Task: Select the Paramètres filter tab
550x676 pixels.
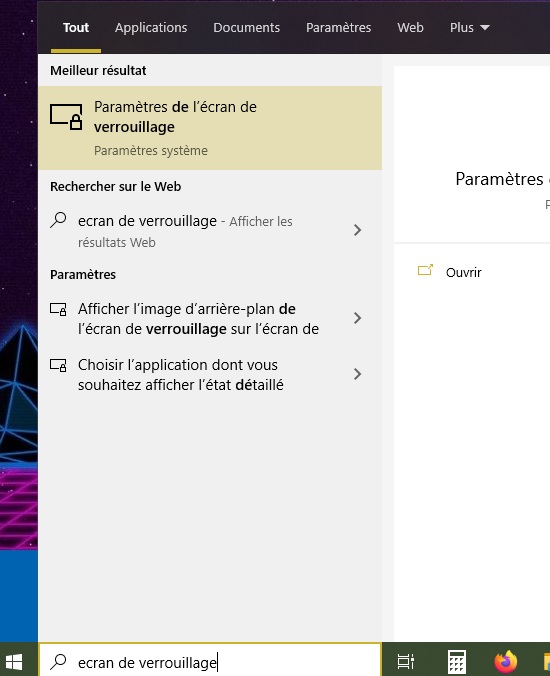Action: click(338, 28)
